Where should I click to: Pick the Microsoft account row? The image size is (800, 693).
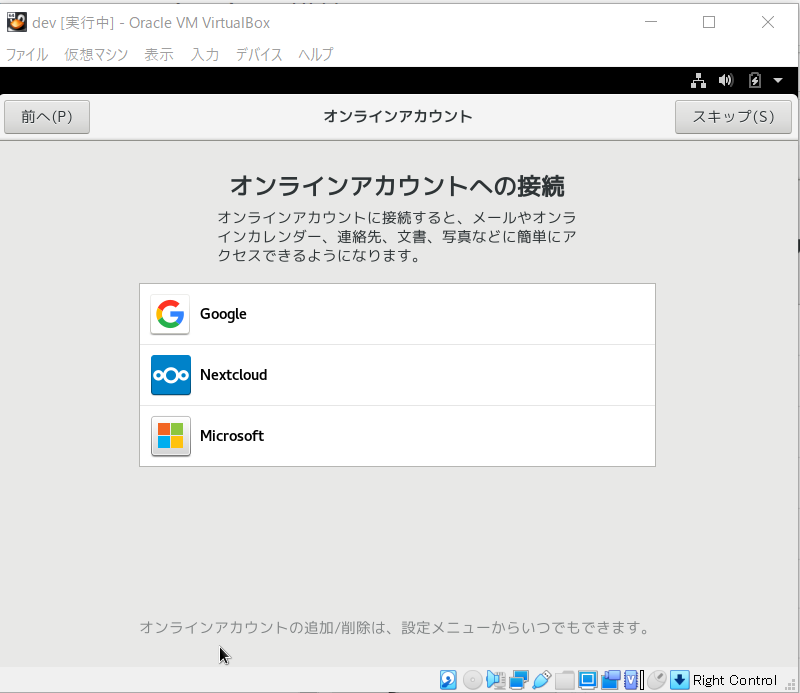(x=397, y=436)
